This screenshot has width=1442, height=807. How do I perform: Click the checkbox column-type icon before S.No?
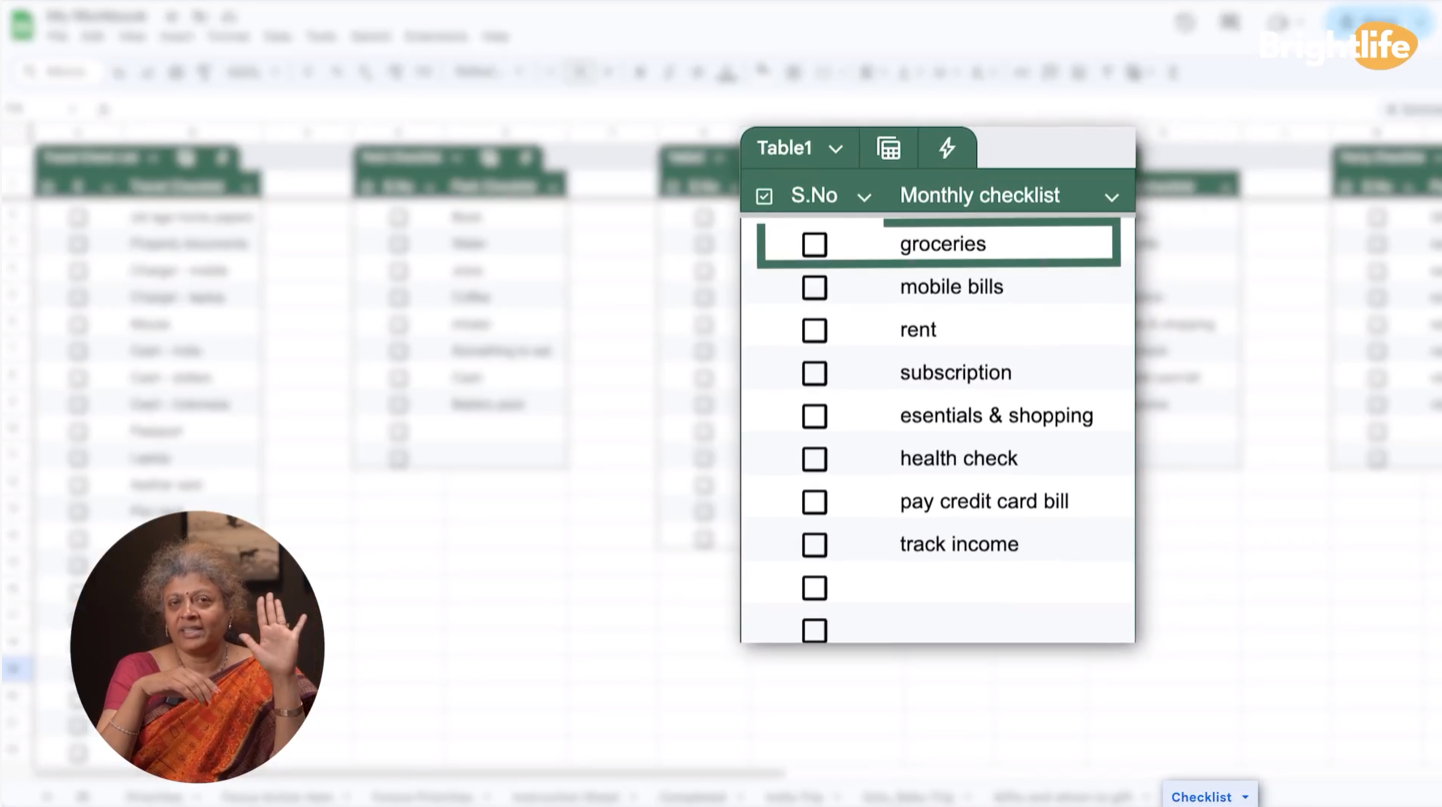click(764, 196)
